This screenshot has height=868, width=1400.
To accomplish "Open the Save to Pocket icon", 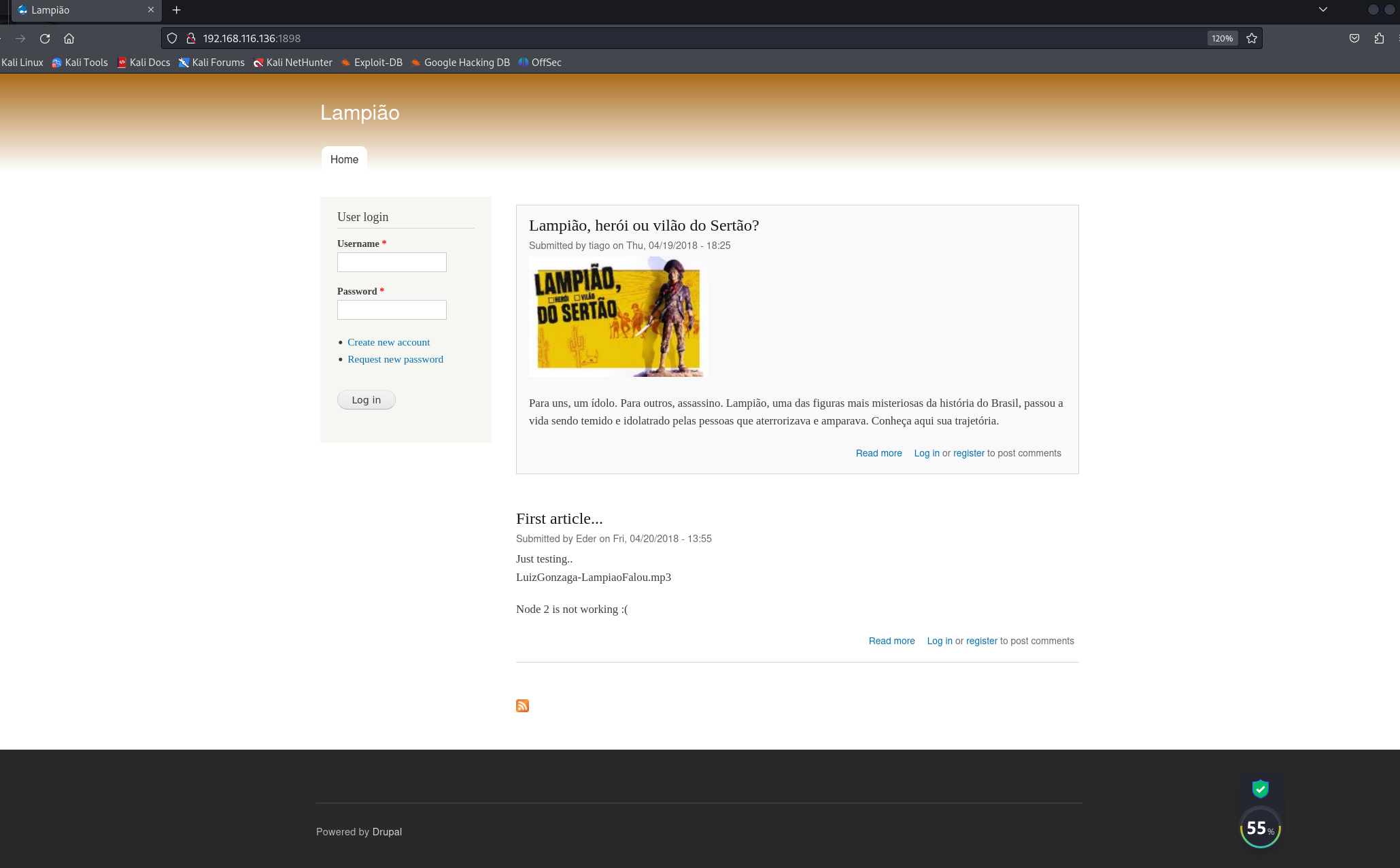I will [x=1354, y=39].
